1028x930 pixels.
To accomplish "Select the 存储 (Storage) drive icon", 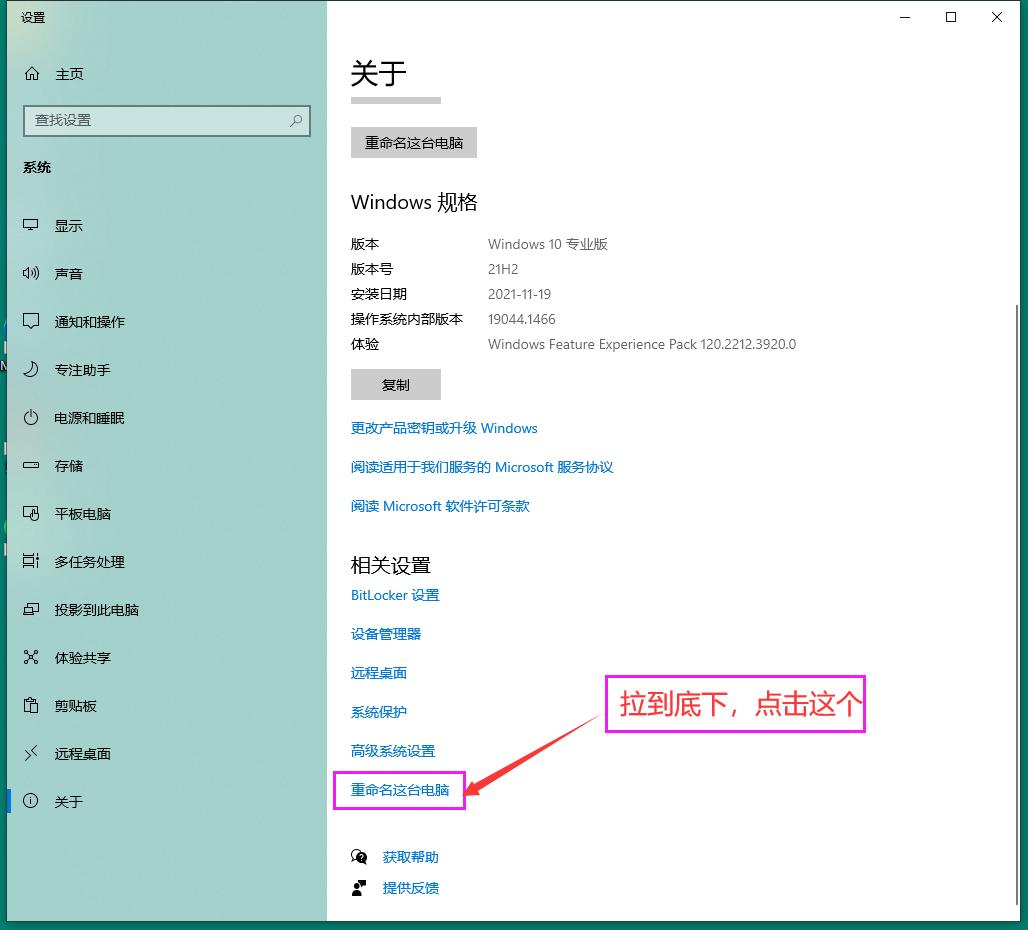I will pyautogui.click(x=31, y=466).
